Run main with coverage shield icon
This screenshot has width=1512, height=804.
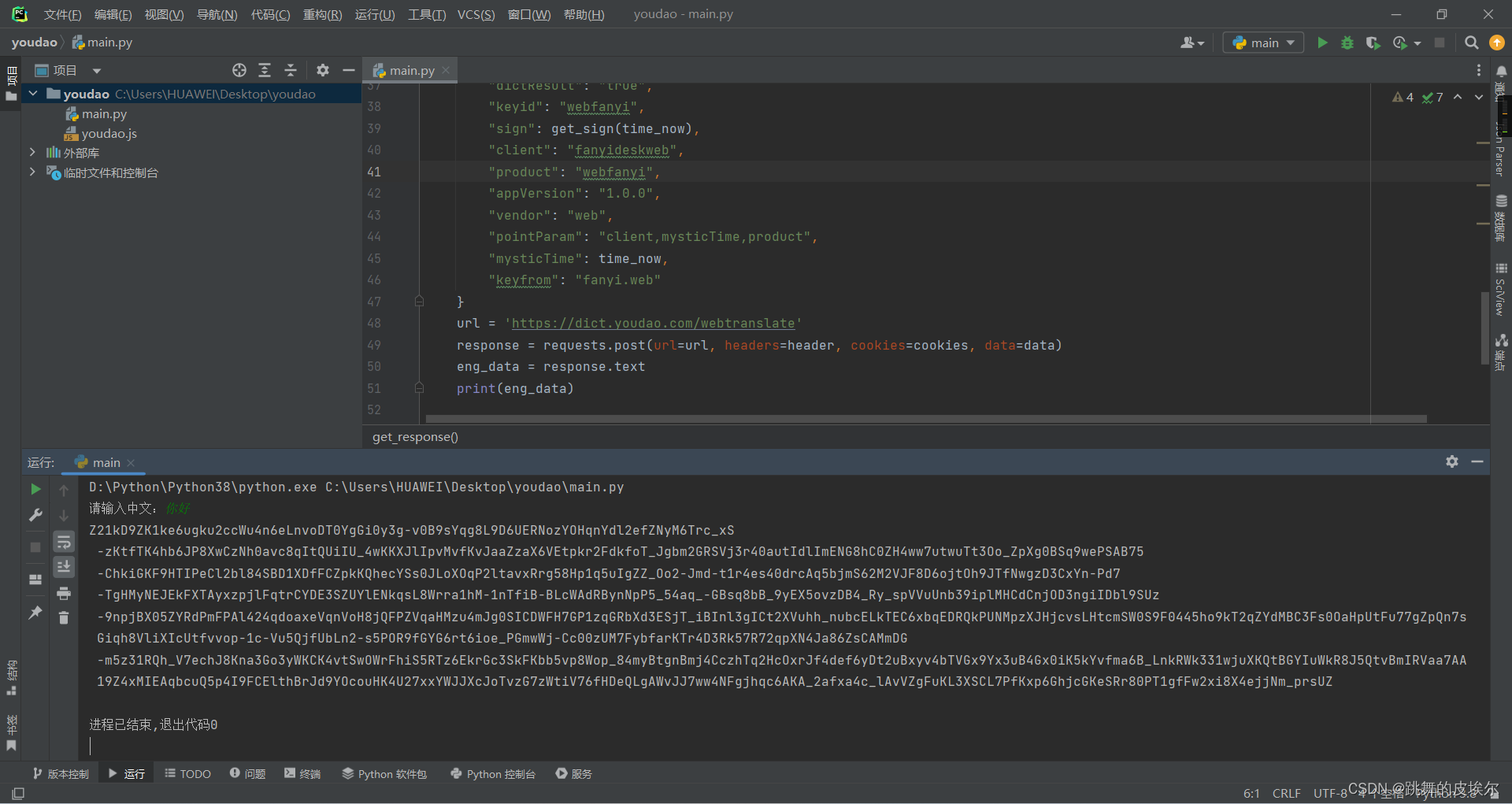(1373, 43)
